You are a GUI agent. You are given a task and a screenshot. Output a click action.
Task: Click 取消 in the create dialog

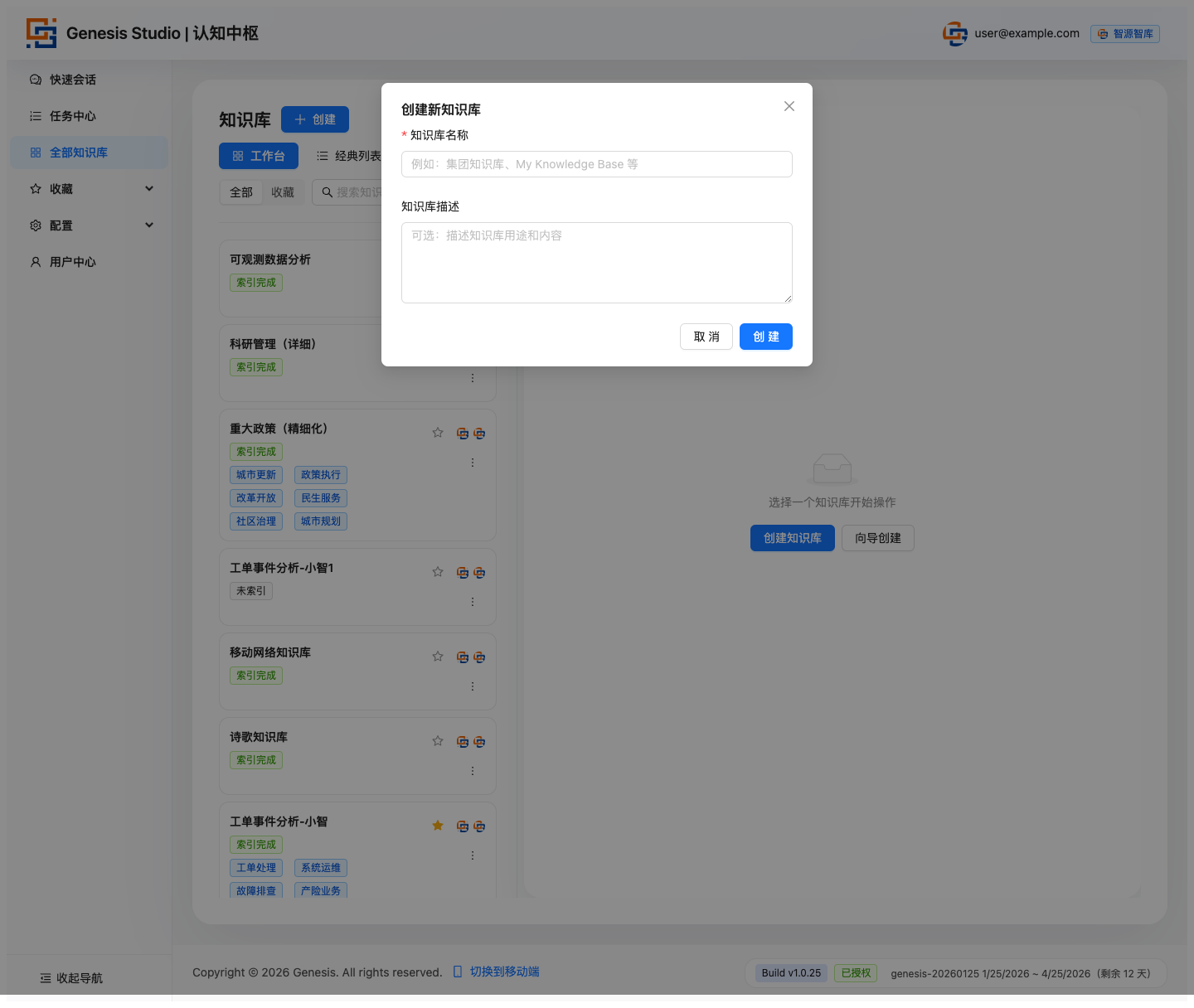pos(706,337)
